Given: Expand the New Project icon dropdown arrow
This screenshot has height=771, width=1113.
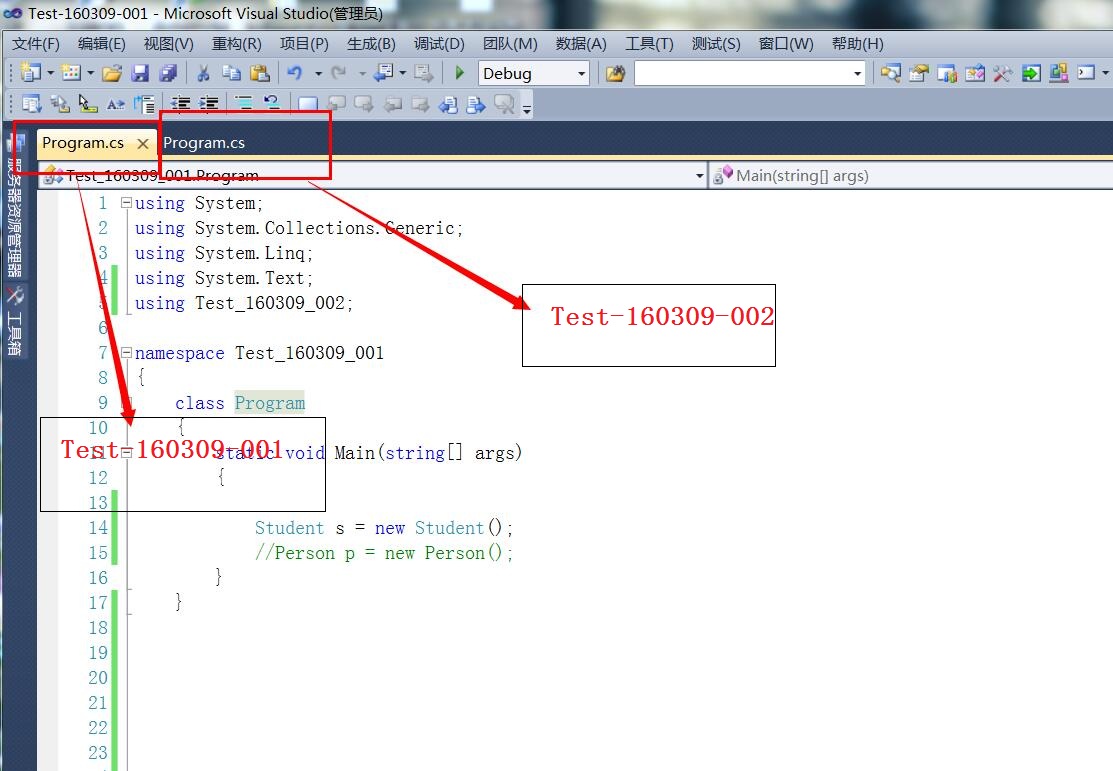Looking at the screenshot, I should (50, 73).
